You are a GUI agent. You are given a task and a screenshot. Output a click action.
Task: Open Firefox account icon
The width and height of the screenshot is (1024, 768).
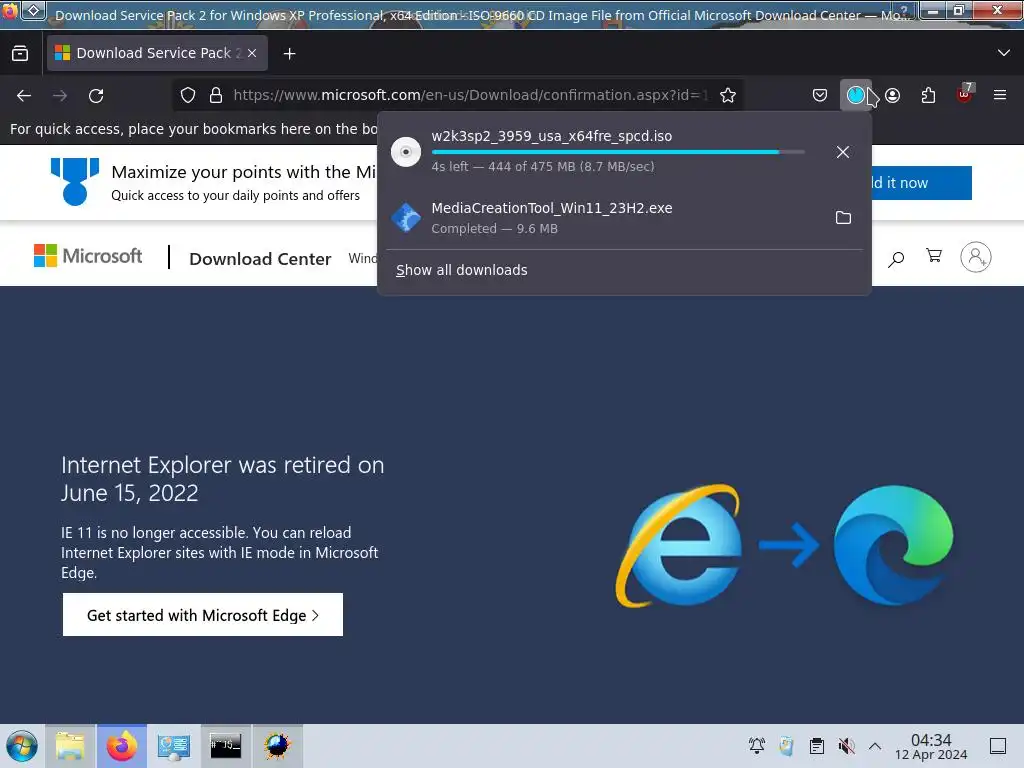(893, 95)
